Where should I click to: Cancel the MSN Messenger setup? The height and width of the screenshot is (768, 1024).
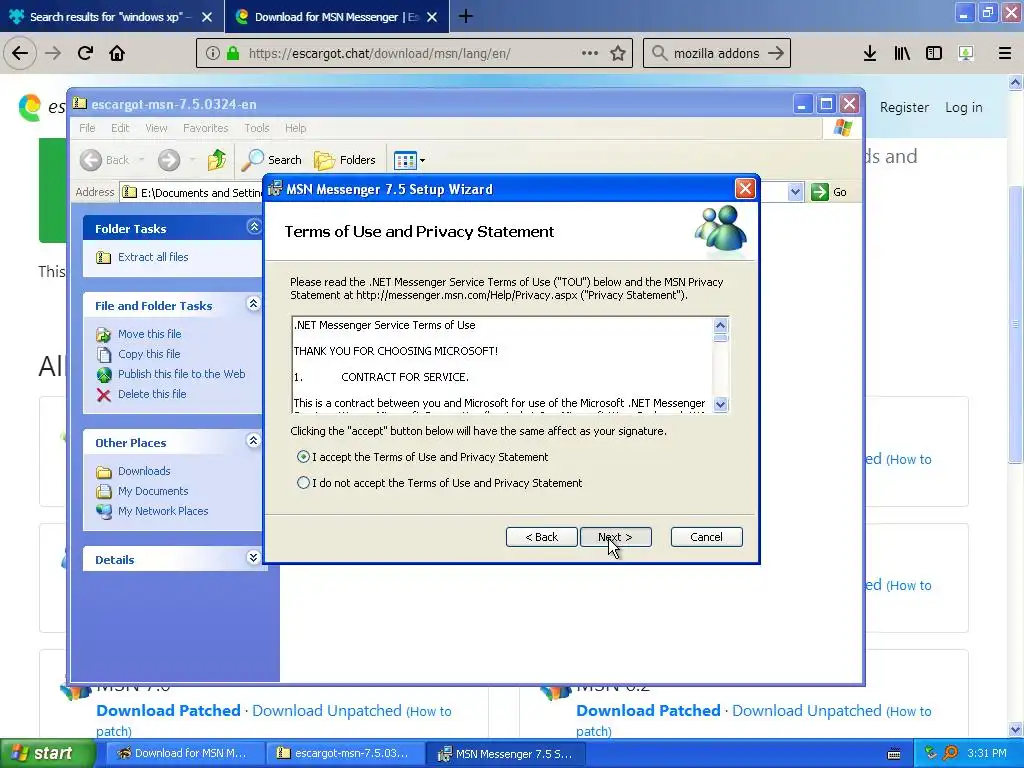click(707, 537)
